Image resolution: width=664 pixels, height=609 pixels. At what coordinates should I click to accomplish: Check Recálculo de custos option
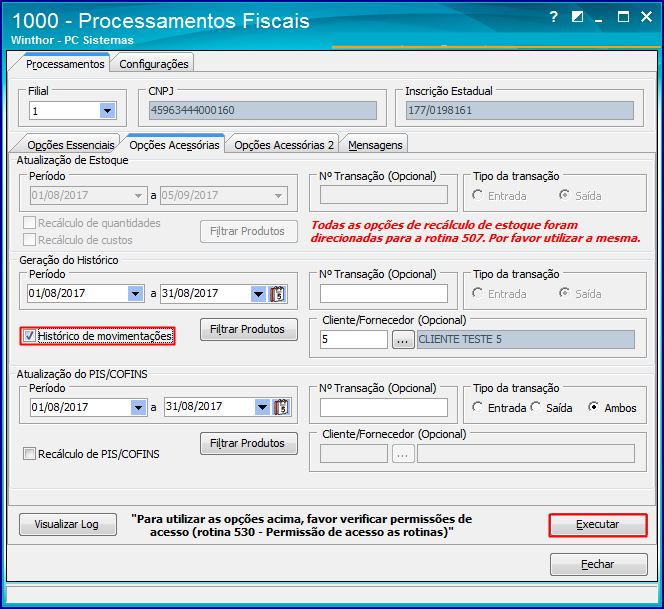tap(29, 240)
